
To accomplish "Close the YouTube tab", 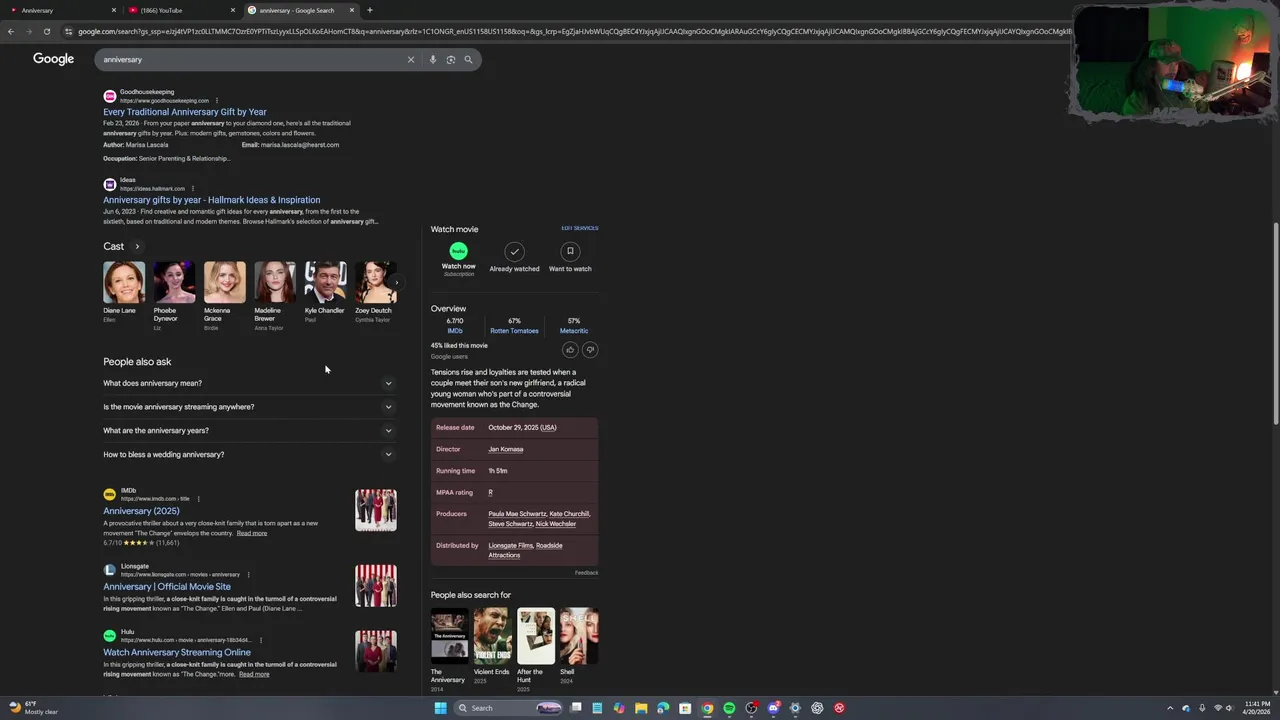I will pyautogui.click(x=233, y=10).
